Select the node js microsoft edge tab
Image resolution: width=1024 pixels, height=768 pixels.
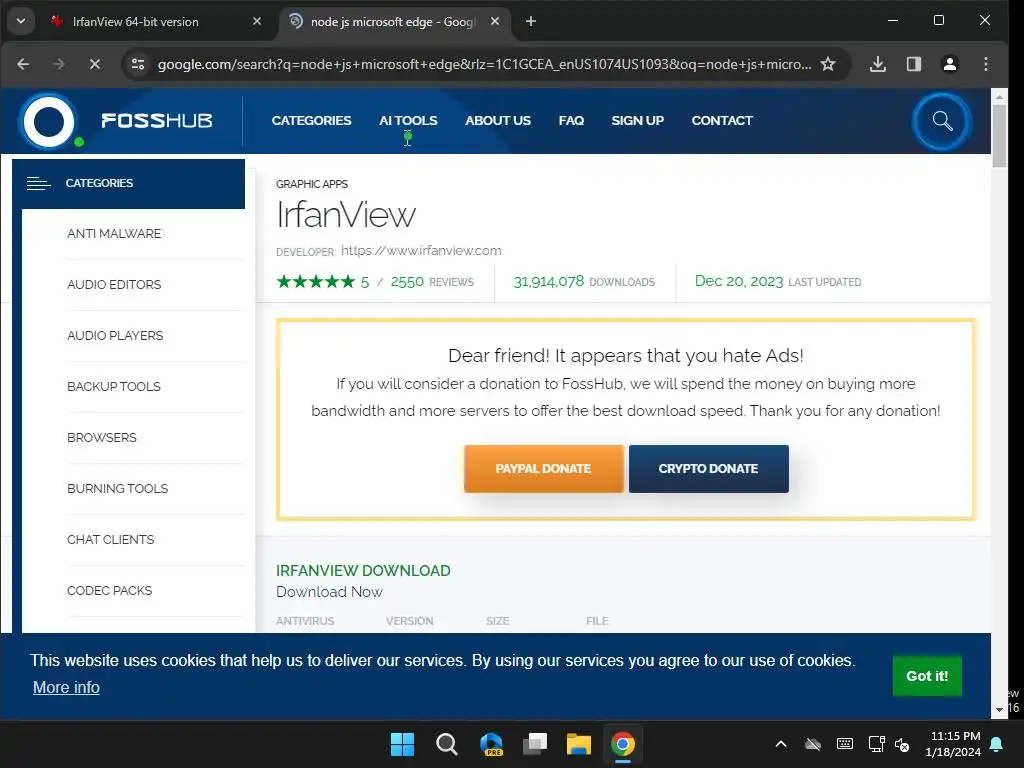point(394,22)
